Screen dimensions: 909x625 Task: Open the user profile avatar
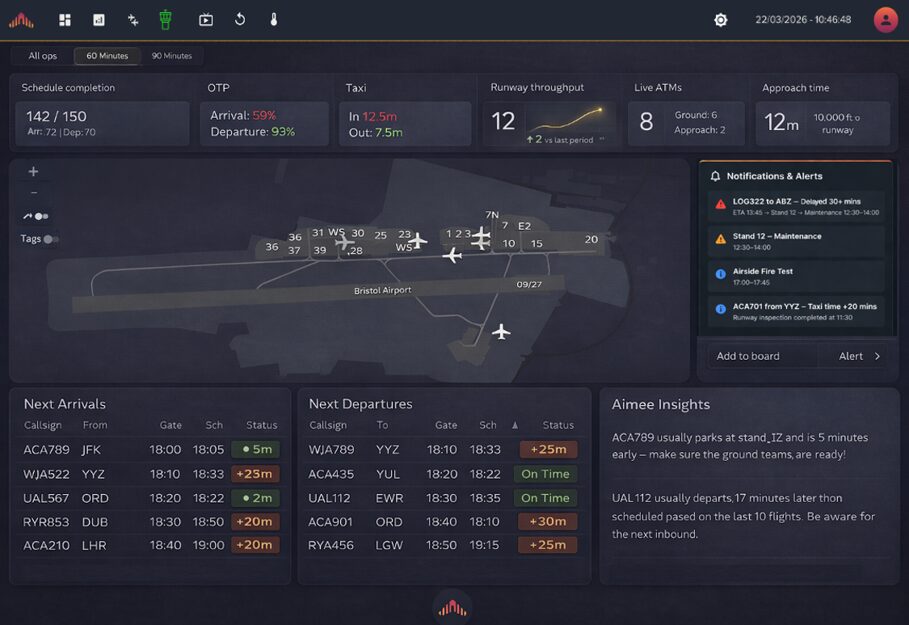click(885, 20)
